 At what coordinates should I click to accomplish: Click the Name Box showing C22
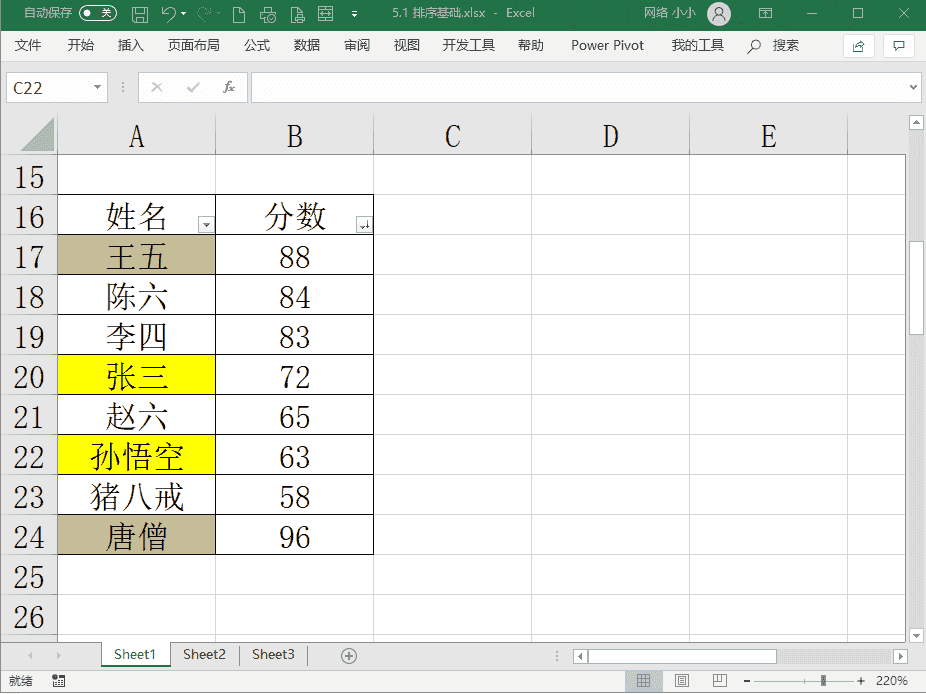pyautogui.click(x=47, y=88)
